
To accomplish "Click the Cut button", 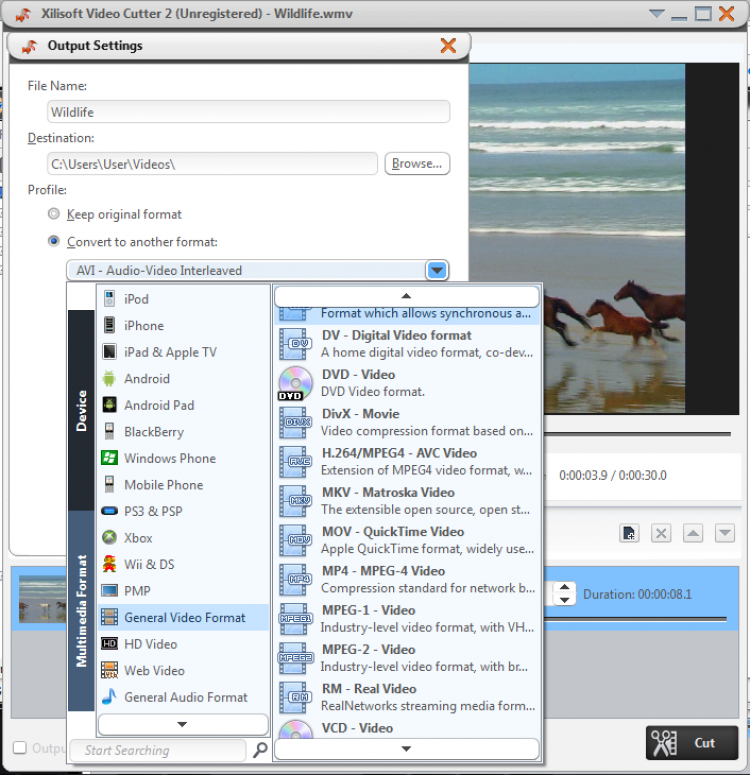I will tap(692, 742).
